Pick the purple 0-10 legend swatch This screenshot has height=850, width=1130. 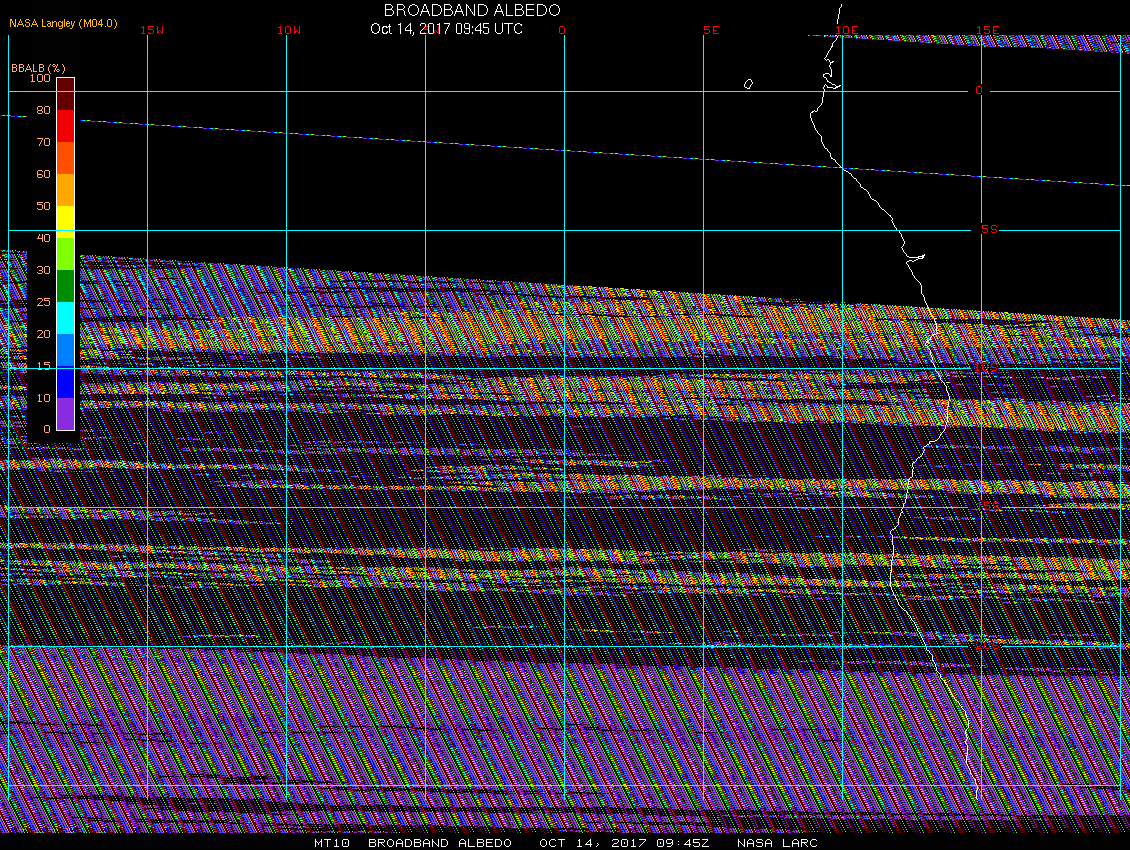66,414
